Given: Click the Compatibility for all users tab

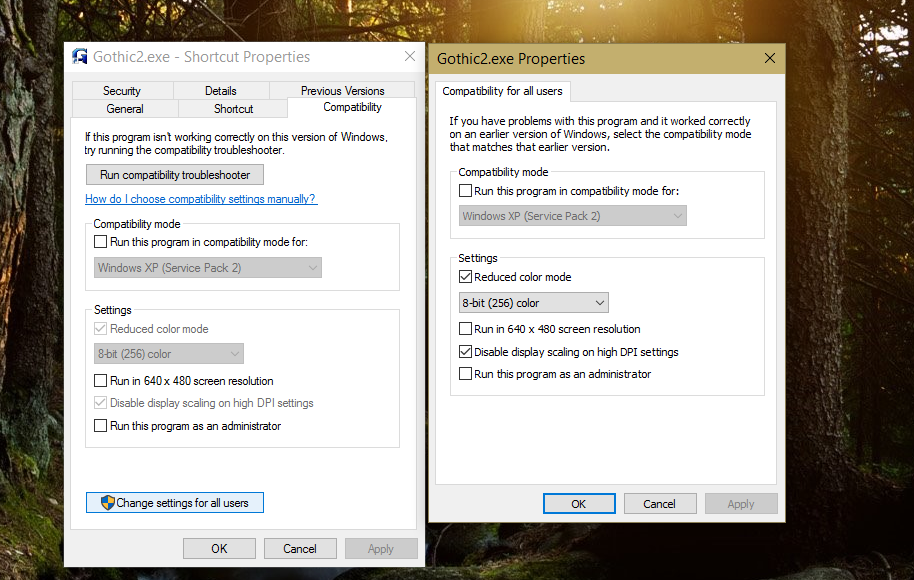Looking at the screenshot, I should (x=502, y=92).
